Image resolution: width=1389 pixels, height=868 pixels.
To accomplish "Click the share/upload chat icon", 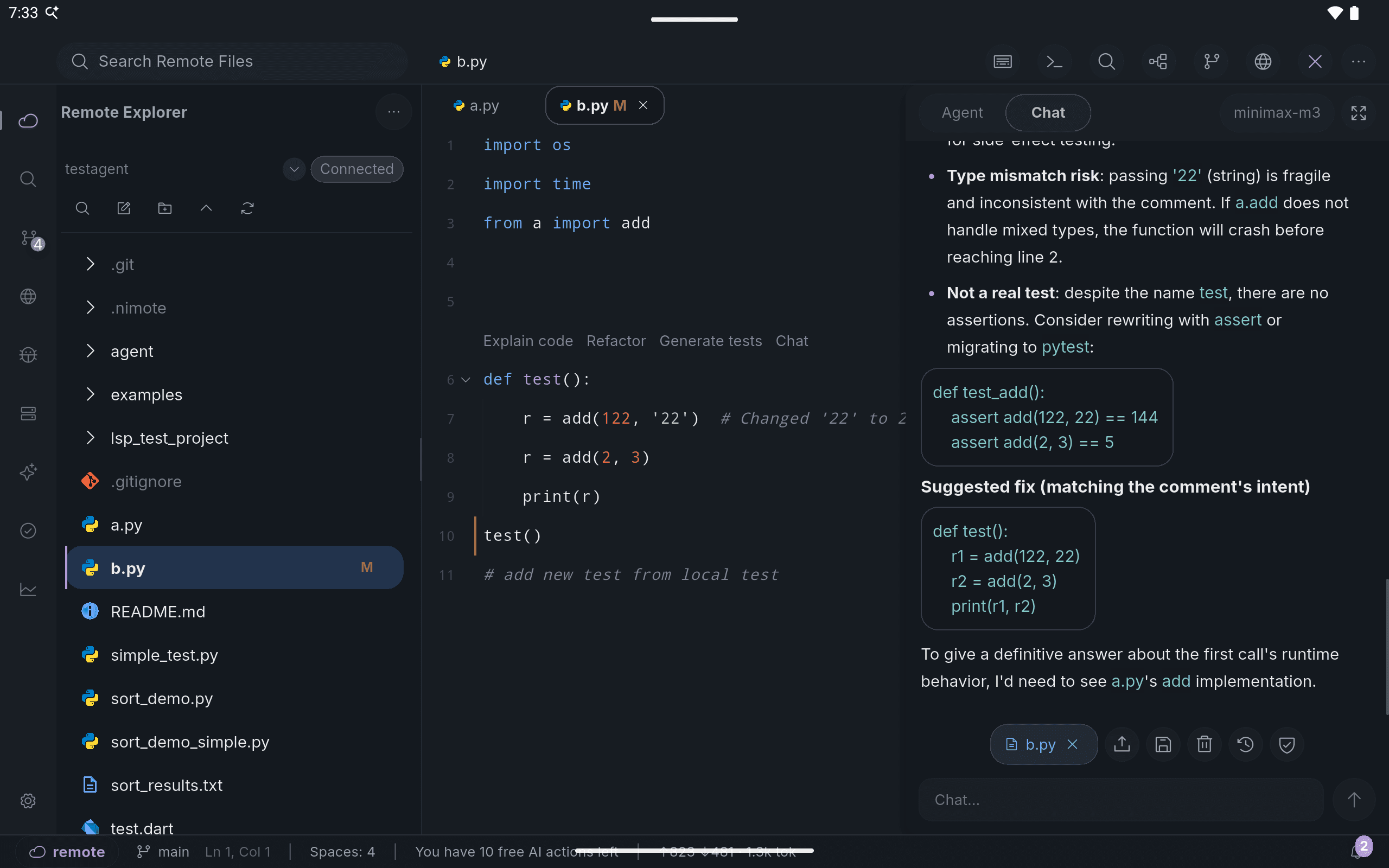I will (x=1122, y=744).
